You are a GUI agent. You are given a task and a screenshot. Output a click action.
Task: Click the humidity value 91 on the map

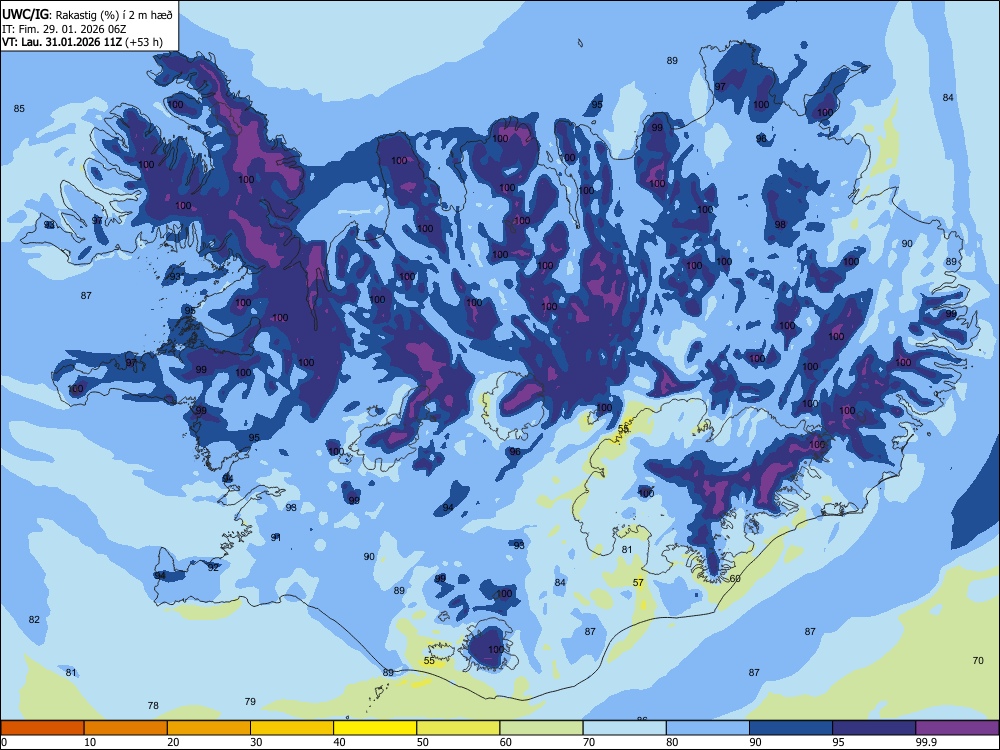click(x=276, y=538)
